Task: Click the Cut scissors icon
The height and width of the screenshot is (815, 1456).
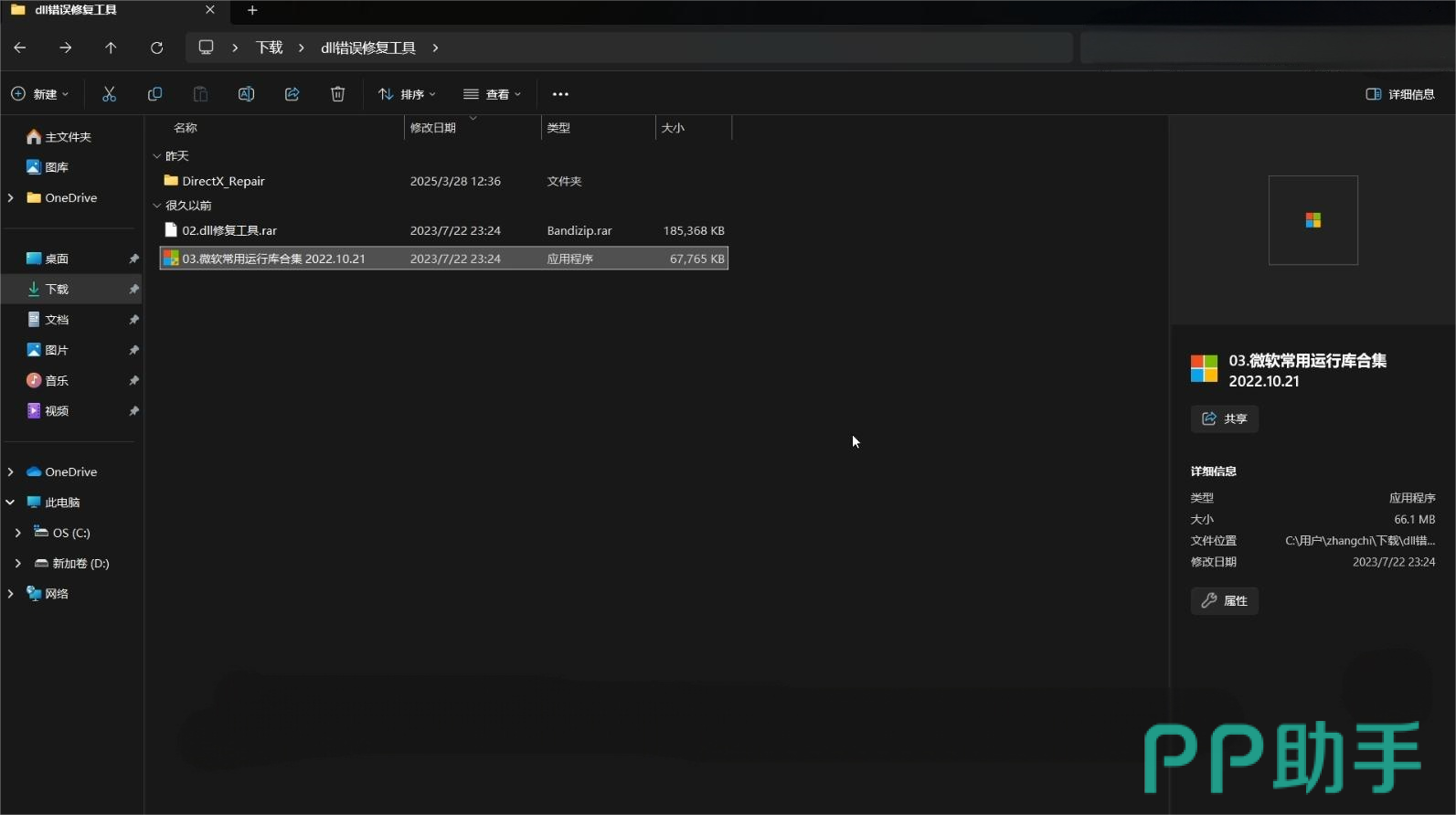Action: [x=109, y=94]
